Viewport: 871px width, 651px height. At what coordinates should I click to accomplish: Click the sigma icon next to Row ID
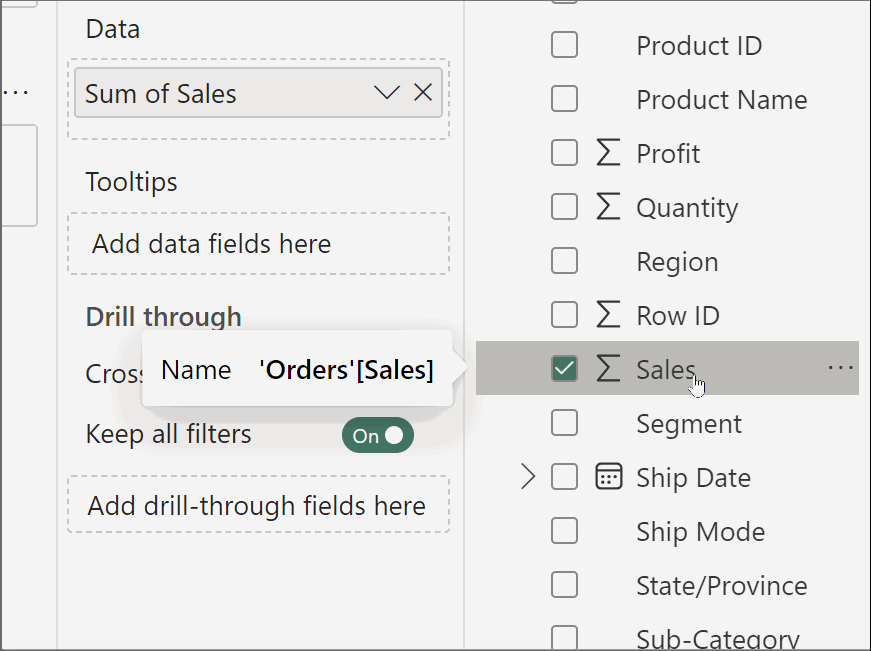click(x=607, y=315)
